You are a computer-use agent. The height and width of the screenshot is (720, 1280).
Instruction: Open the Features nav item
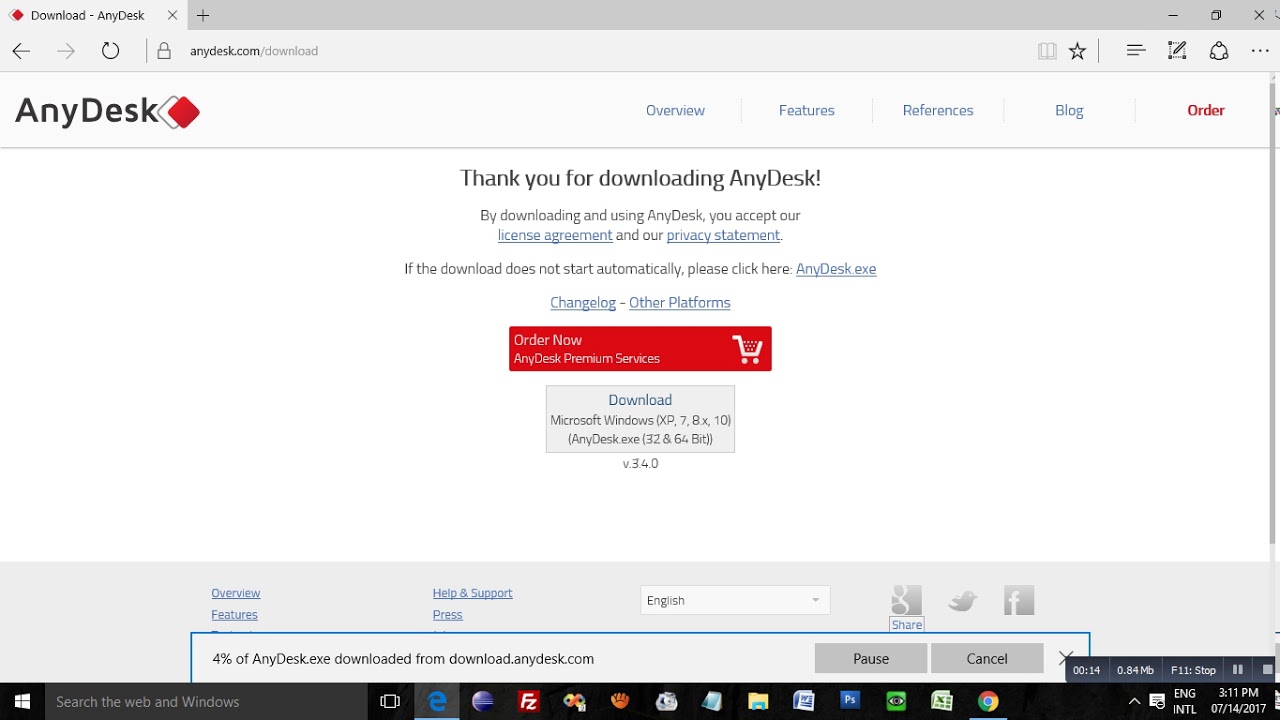pos(807,111)
